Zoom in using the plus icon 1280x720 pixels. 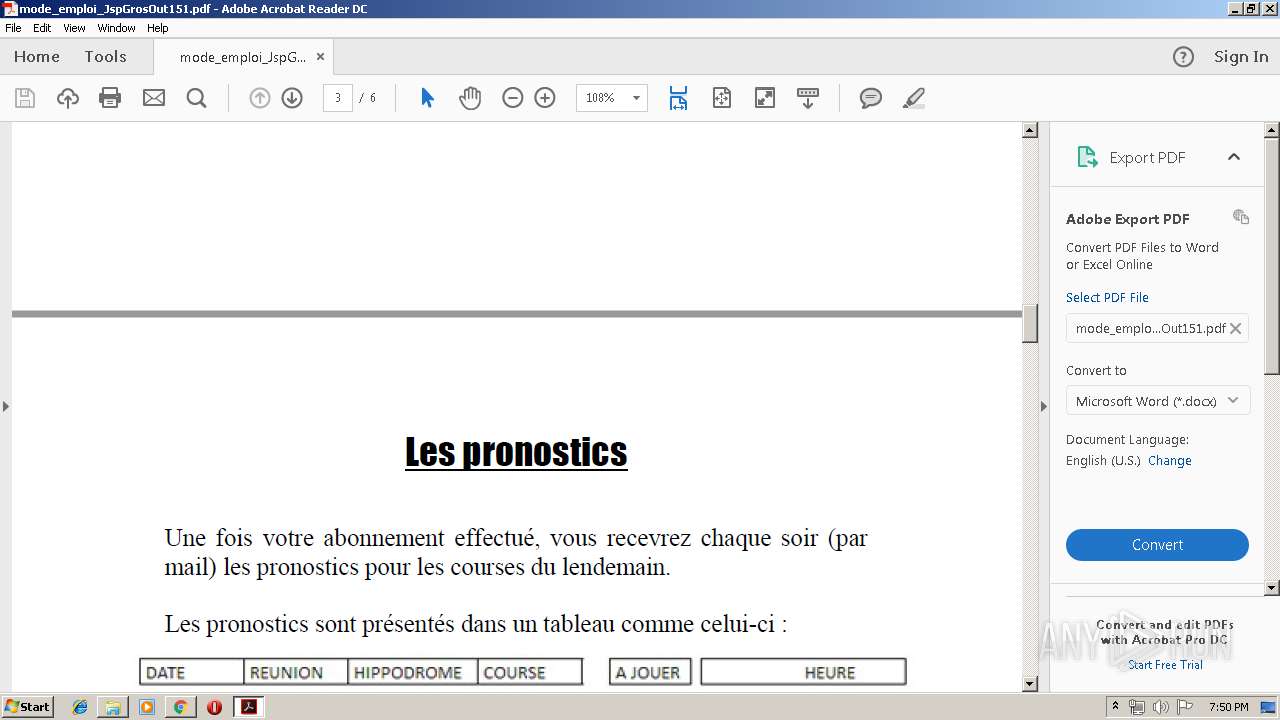point(545,98)
